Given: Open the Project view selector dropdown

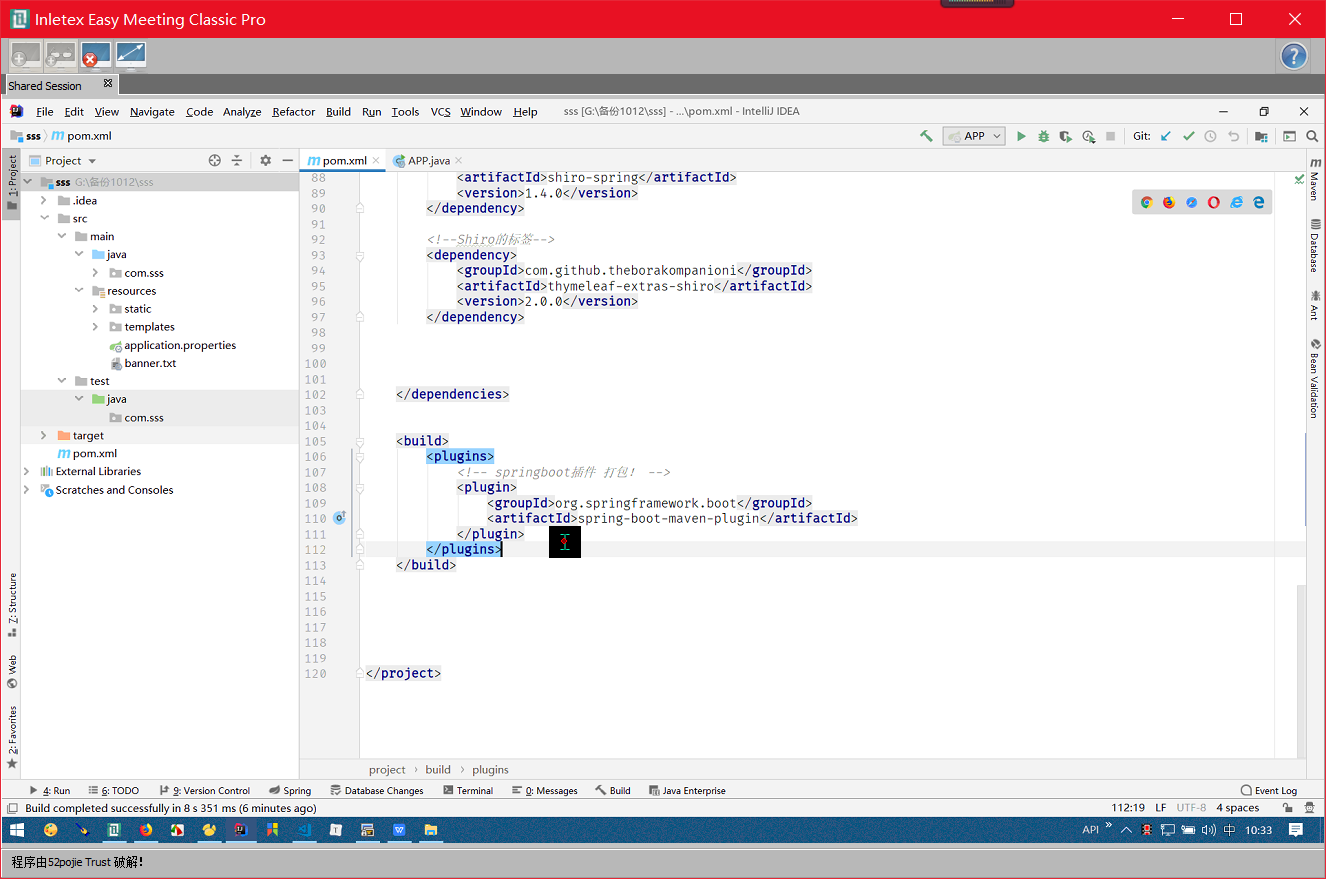Looking at the screenshot, I should tap(62, 160).
